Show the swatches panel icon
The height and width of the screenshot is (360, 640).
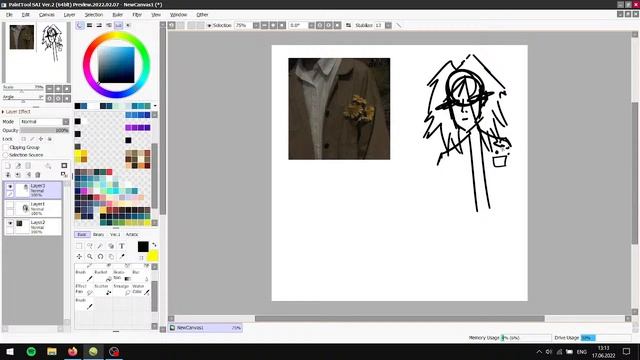(118, 25)
